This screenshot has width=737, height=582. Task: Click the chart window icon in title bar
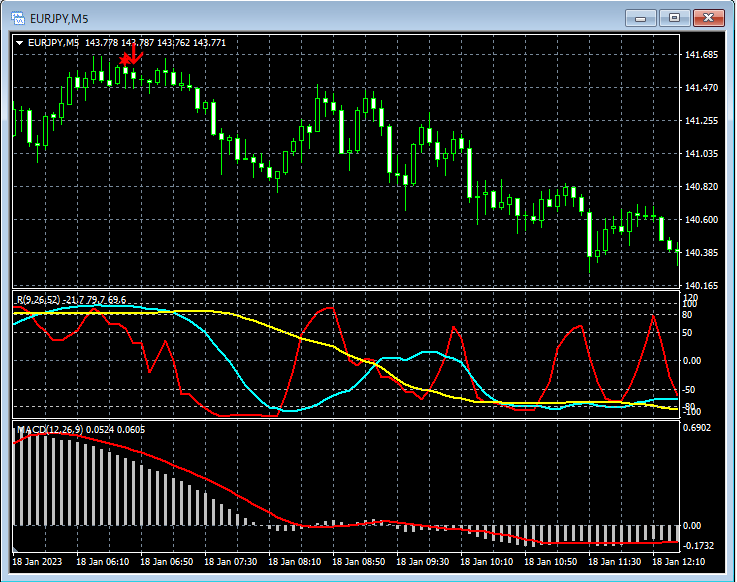click(17, 18)
